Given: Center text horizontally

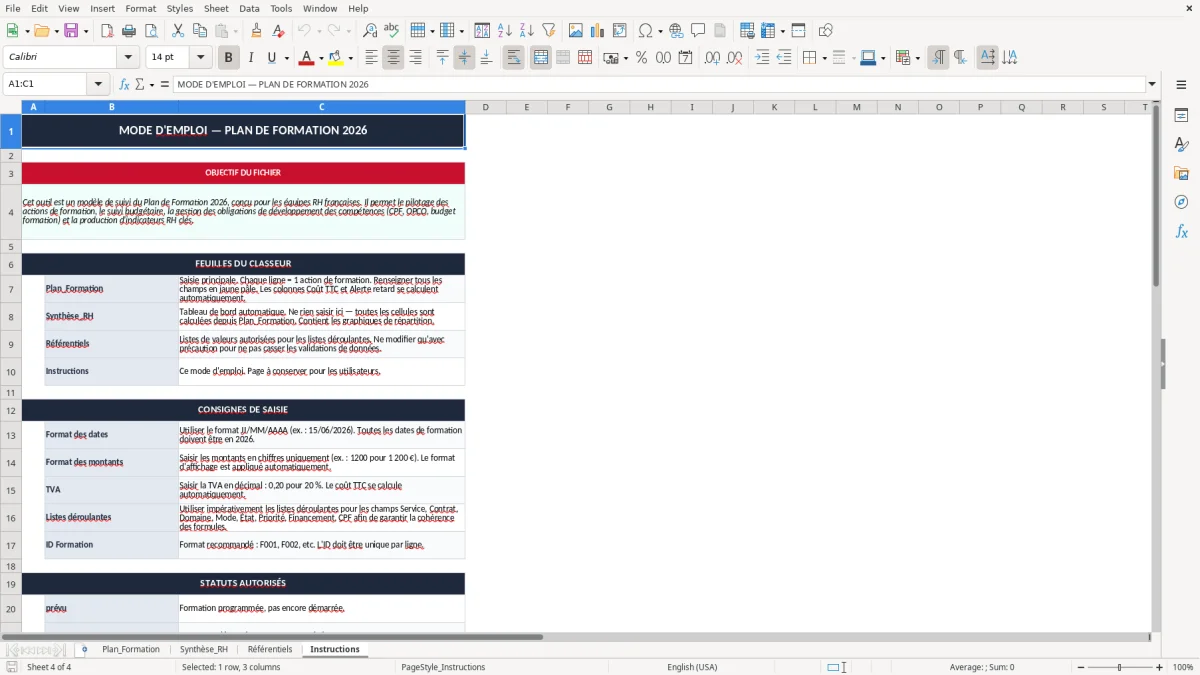Looking at the screenshot, I should pos(393,58).
